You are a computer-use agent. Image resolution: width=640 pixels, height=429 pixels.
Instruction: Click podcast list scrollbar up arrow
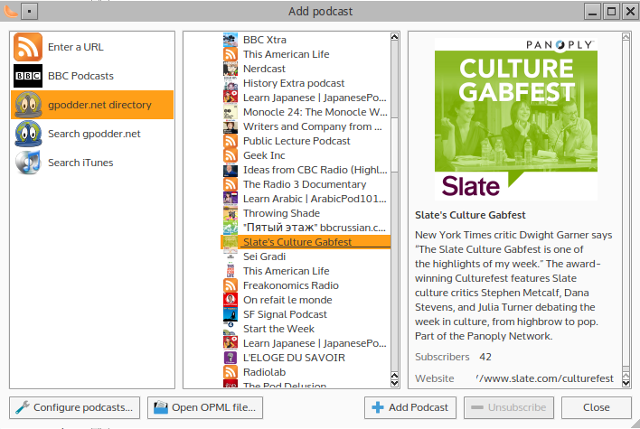(x=394, y=37)
